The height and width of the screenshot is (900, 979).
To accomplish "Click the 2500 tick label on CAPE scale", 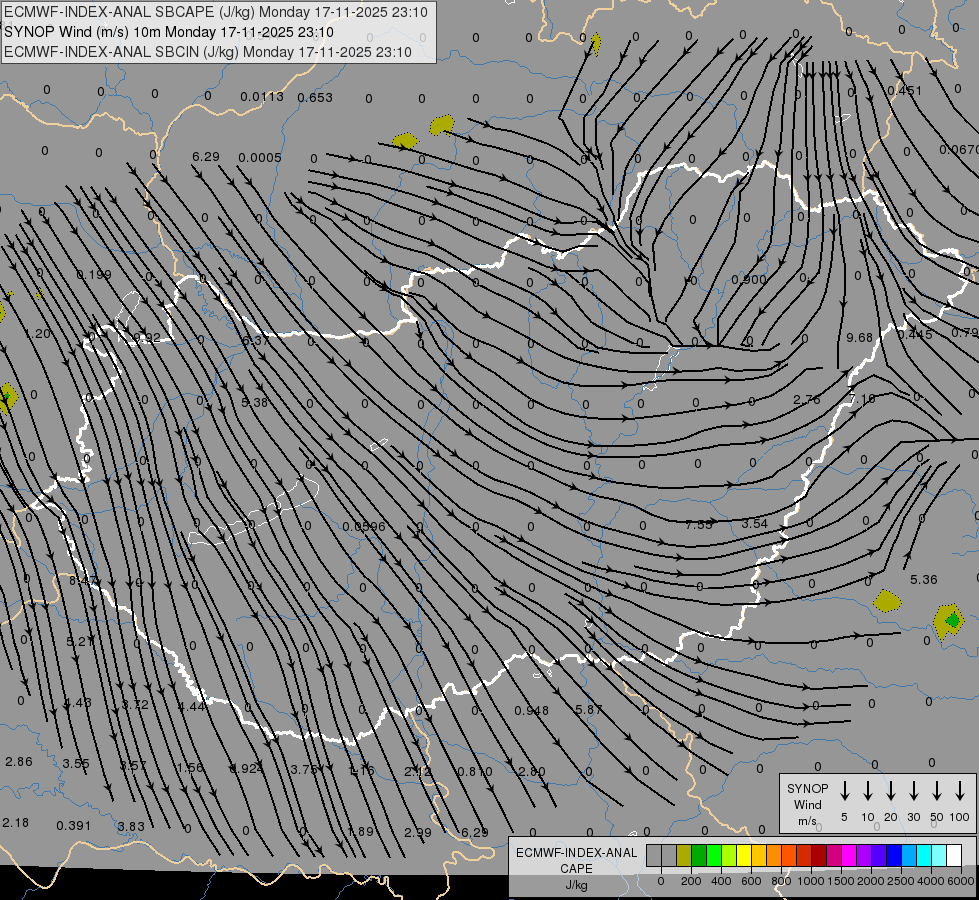I will (x=901, y=881).
